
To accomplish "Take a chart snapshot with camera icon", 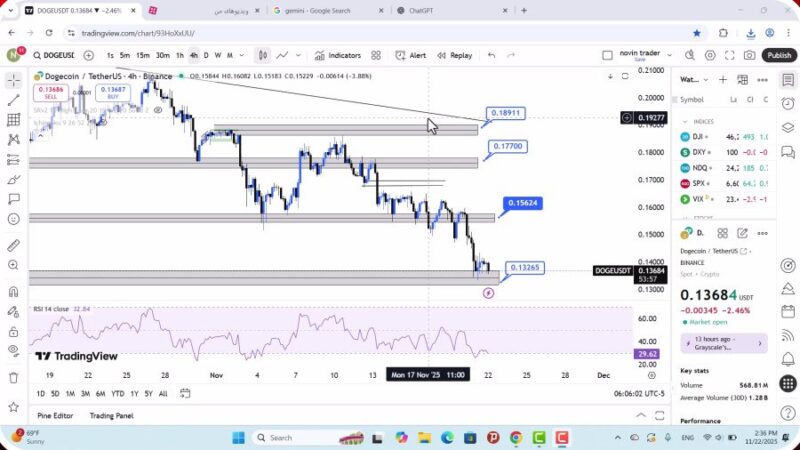I will (x=749, y=56).
